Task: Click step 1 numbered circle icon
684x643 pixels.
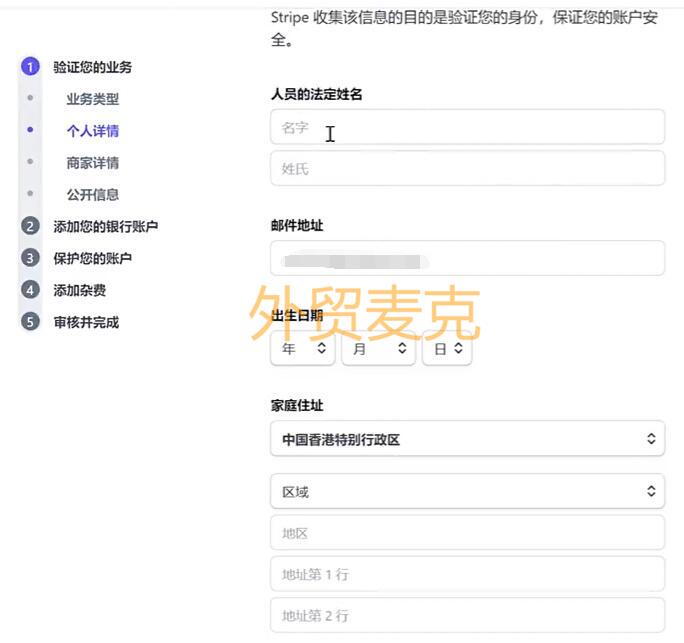Action: (x=30, y=67)
